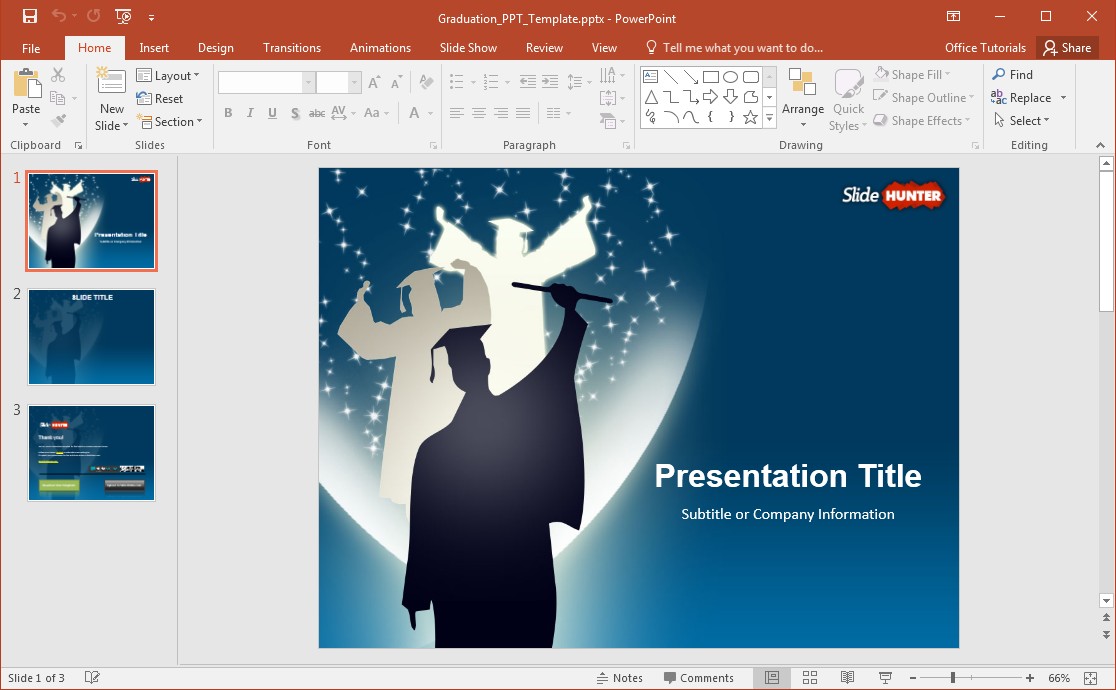The image size is (1116, 690).
Task: Open the Shape Effects menu
Action: point(922,120)
